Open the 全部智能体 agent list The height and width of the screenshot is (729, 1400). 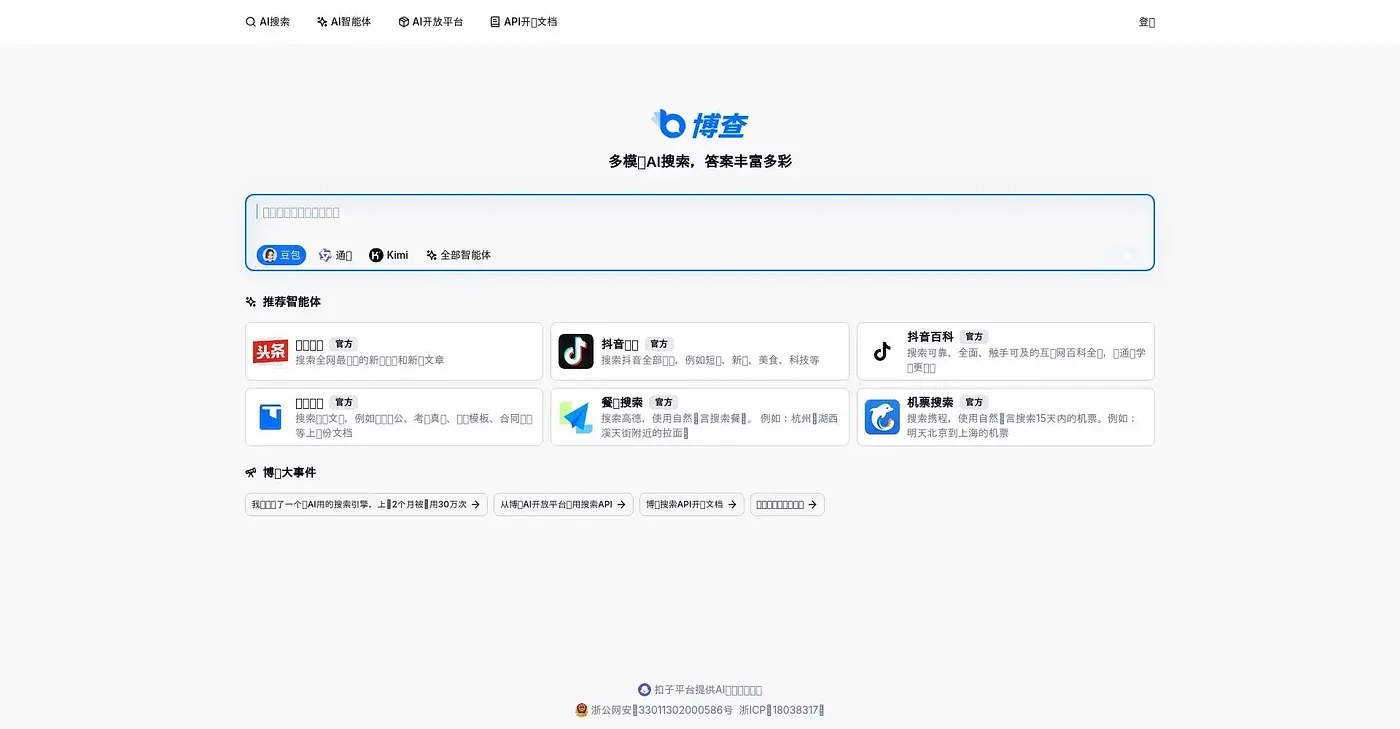[x=458, y=255]
